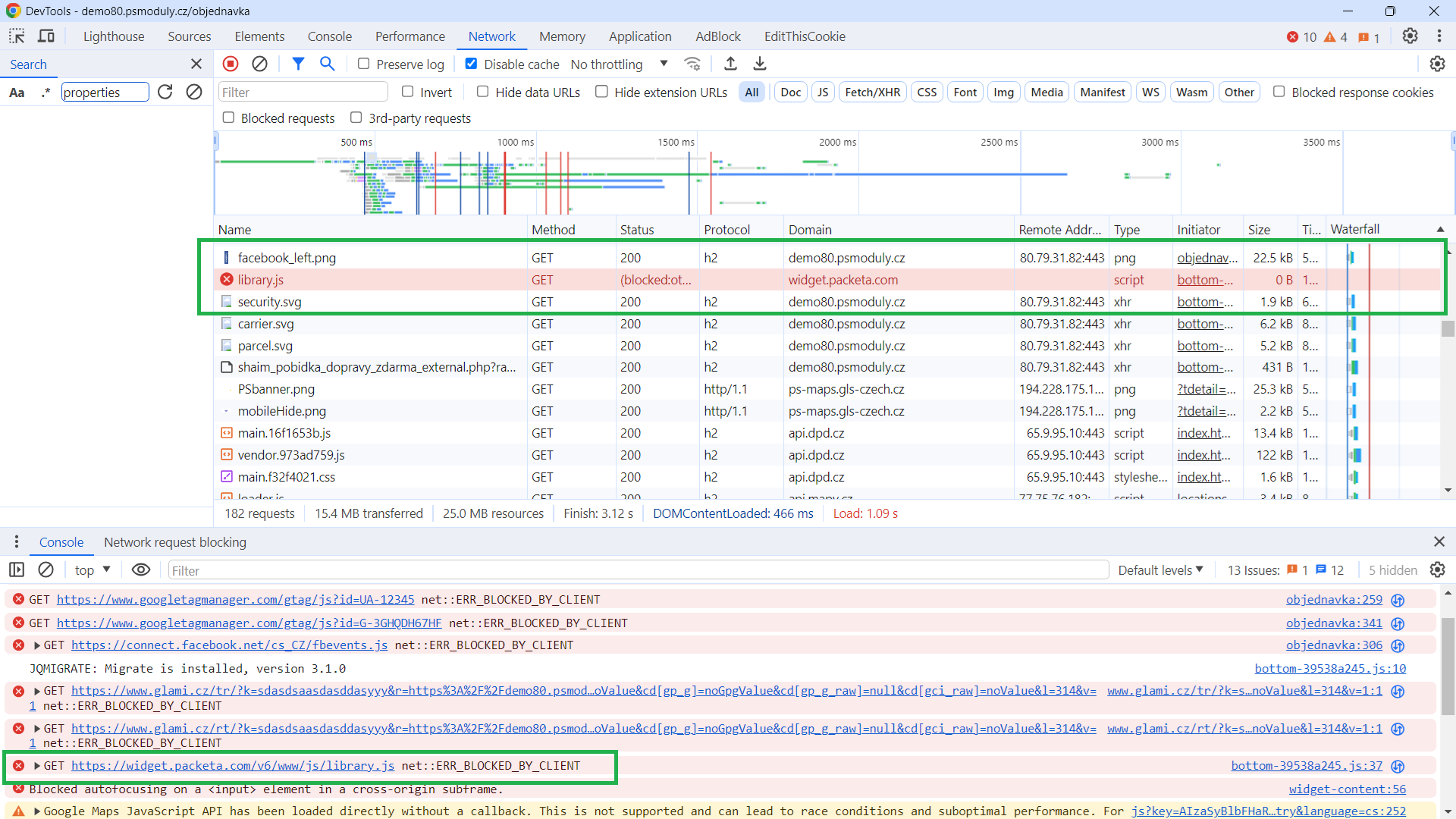Stop recording network log
This screenshot has height=819, width=1456.
231,64
